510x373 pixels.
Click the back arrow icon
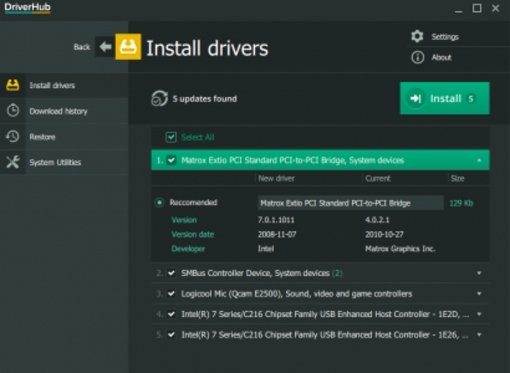pos(105,47)
